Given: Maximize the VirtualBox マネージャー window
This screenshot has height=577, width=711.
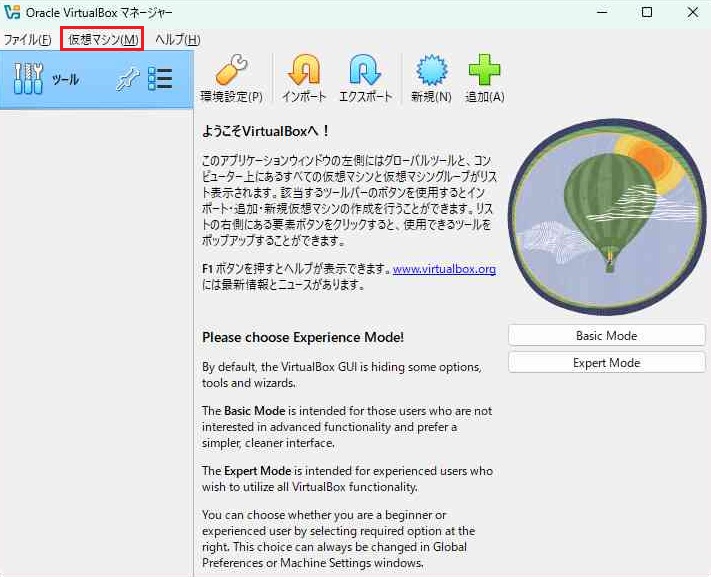Looking at the screenshot, I should tap(647, 12).
